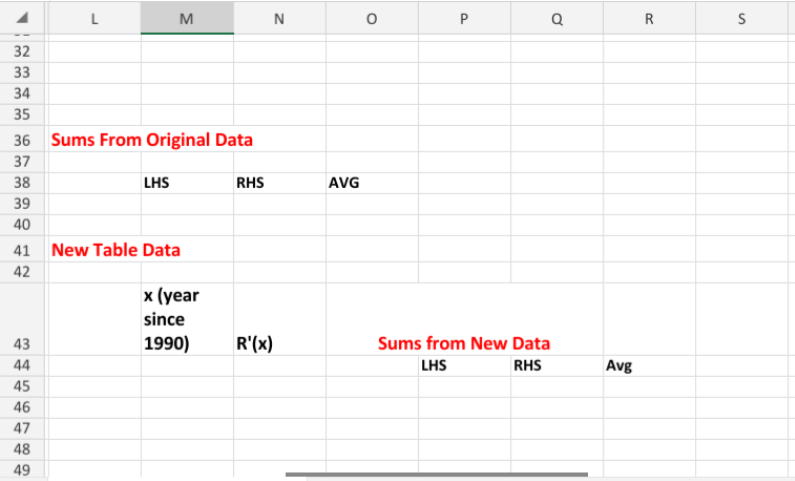Screen dimensions: 795x481
Task: Select row 46 header
Action: click(x=22, y=408)
